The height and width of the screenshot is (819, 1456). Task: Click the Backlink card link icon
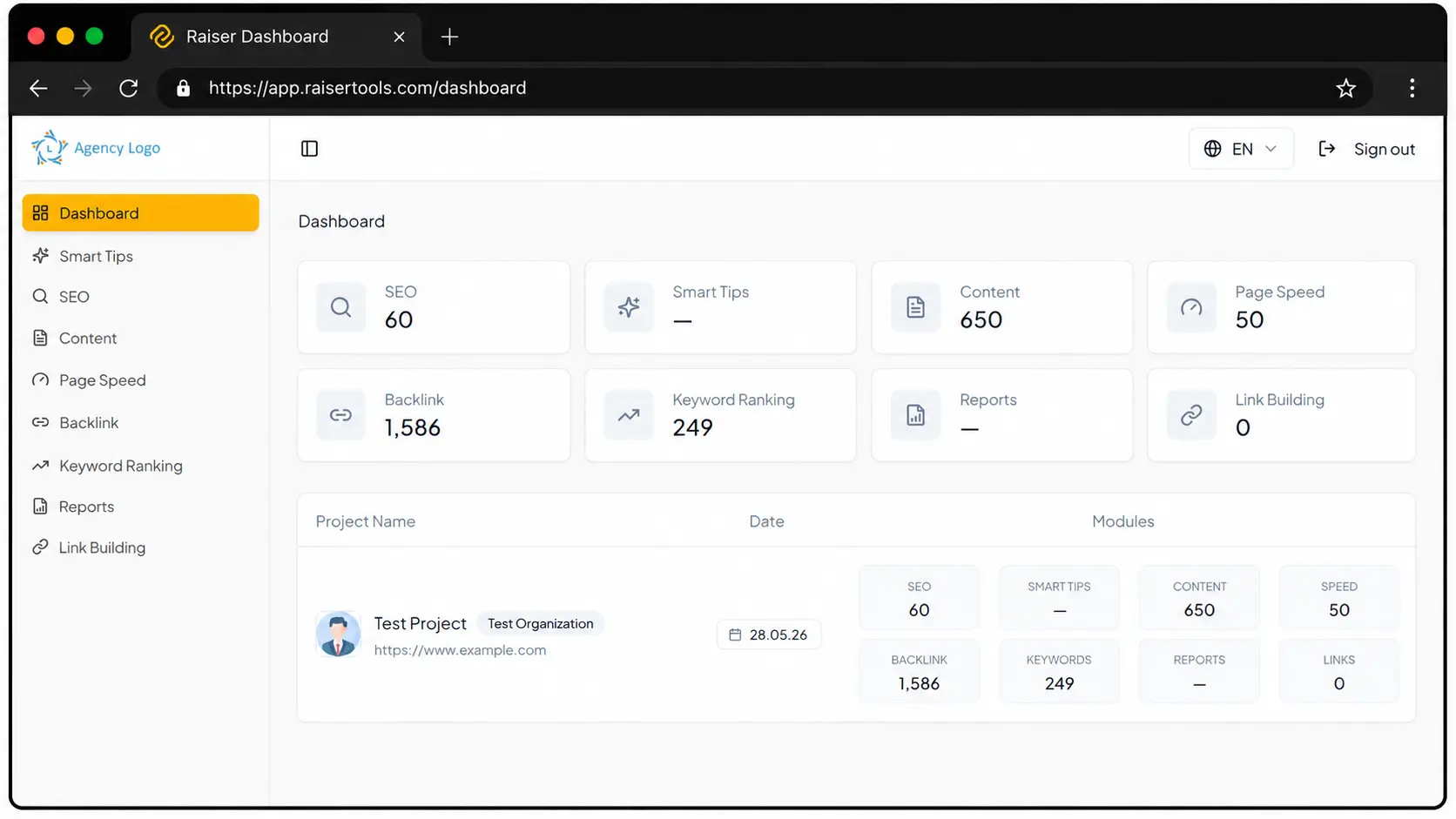341,415
